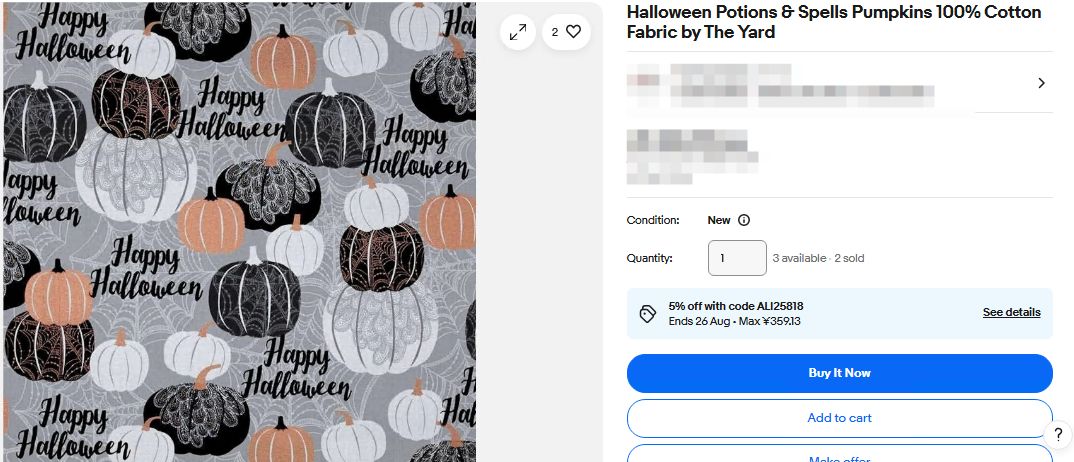Viewport: 1074px width, 462px height.
Task: Click the '2 sold' text beside quantity
Action: pos(849,258)
